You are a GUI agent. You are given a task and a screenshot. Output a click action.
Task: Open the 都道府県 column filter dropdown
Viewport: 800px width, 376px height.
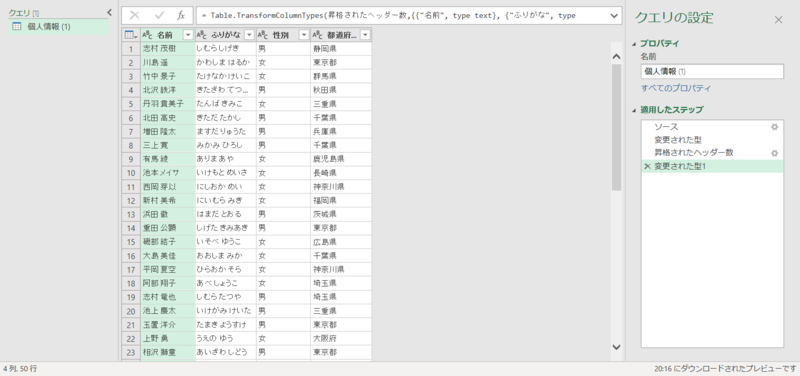pyautogui.click(x=365, y=35)
